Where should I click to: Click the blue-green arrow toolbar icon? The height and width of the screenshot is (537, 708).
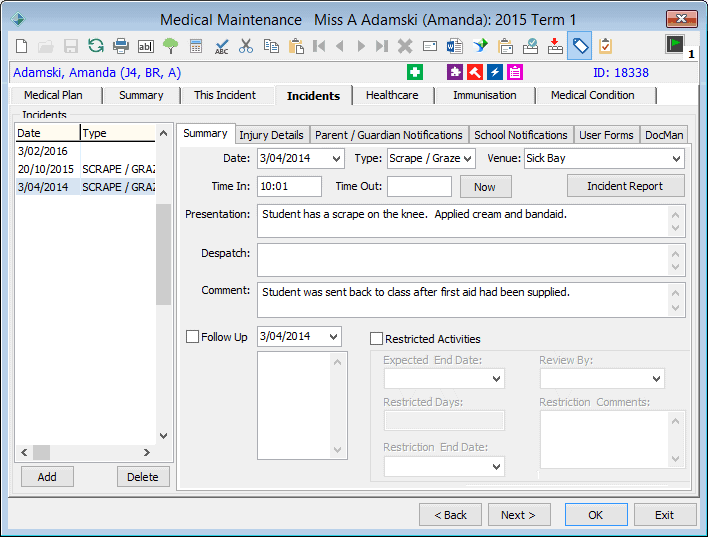click(x=480, y=46)
